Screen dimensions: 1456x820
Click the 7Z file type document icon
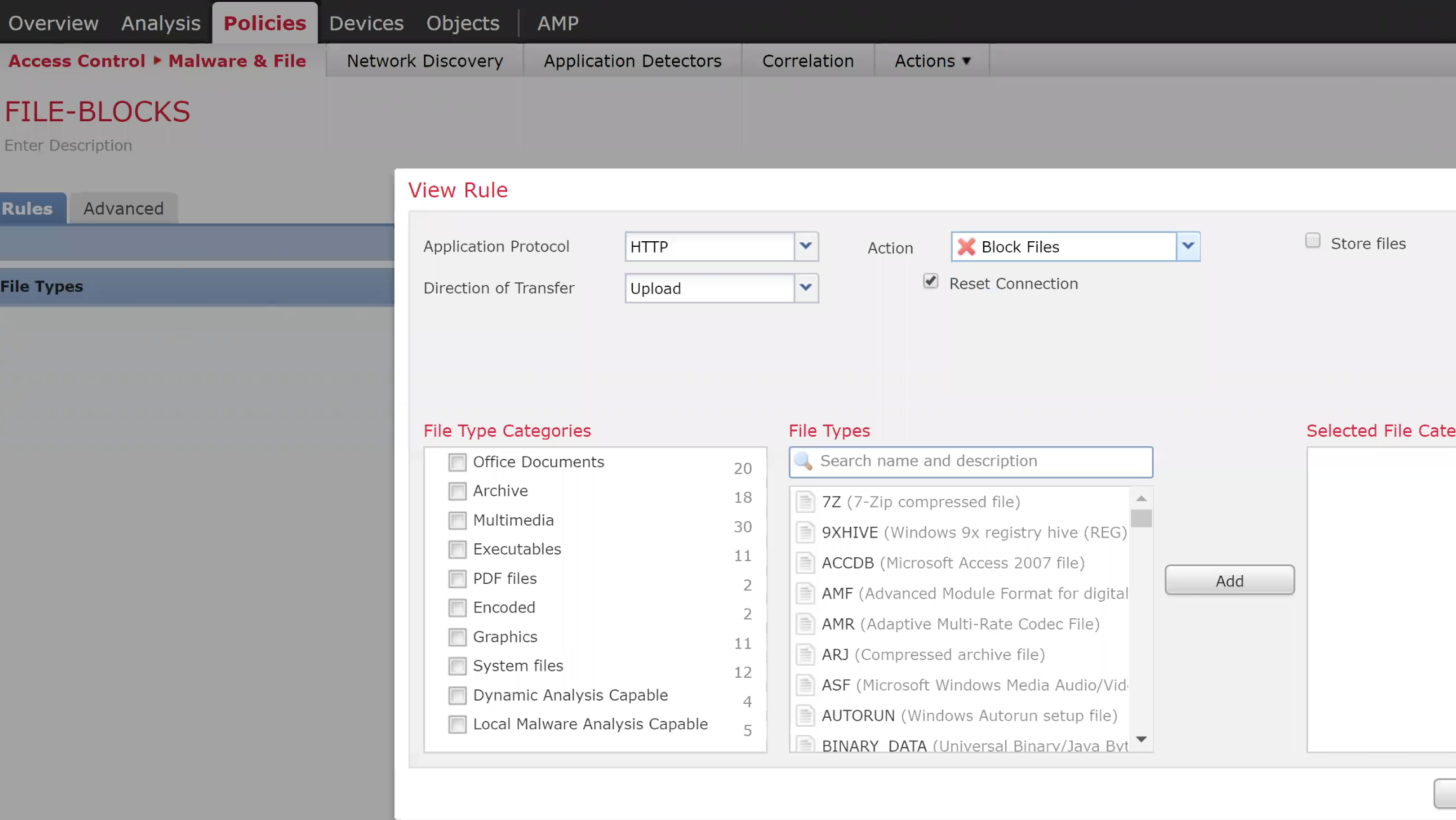coord(805,502)
